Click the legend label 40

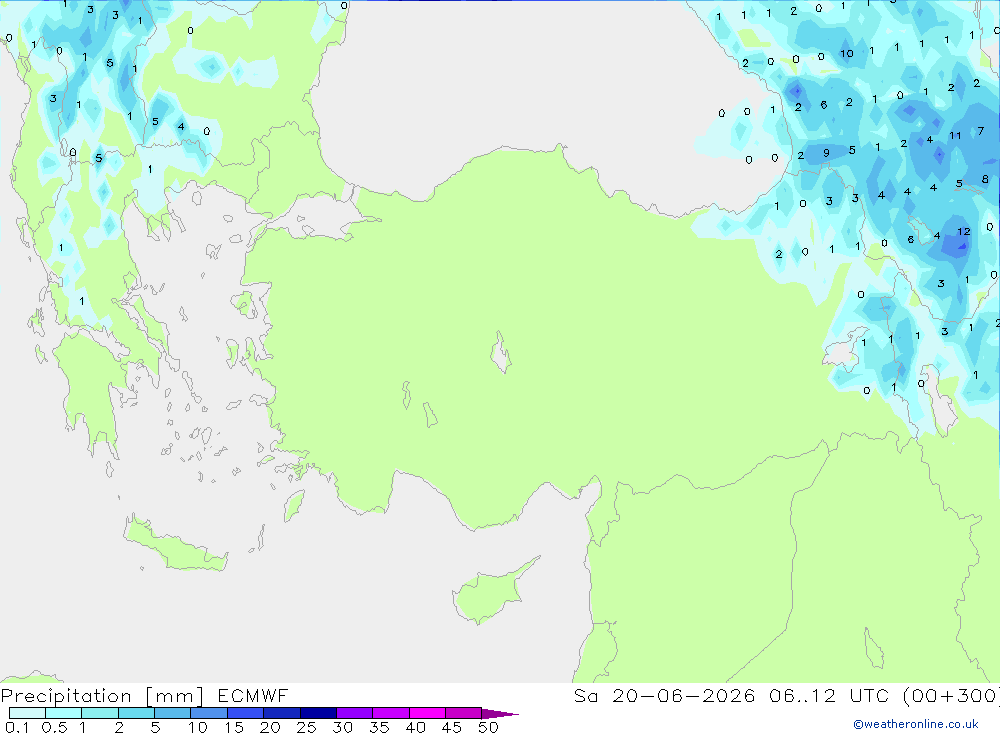pos(416,727)
